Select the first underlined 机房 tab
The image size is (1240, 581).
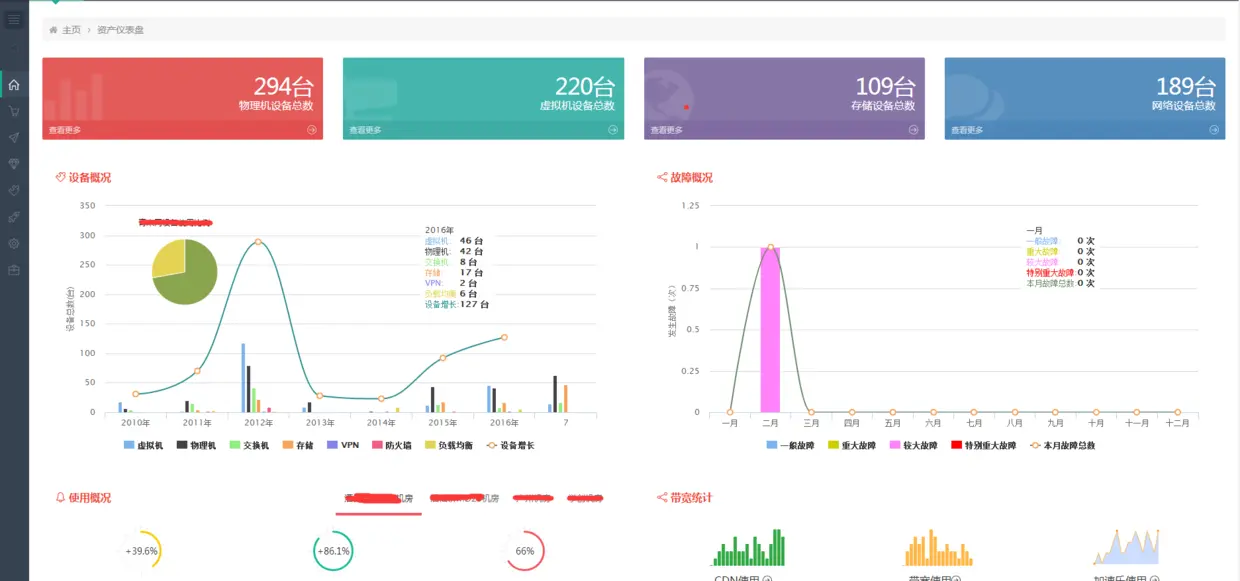click(378, 497)
